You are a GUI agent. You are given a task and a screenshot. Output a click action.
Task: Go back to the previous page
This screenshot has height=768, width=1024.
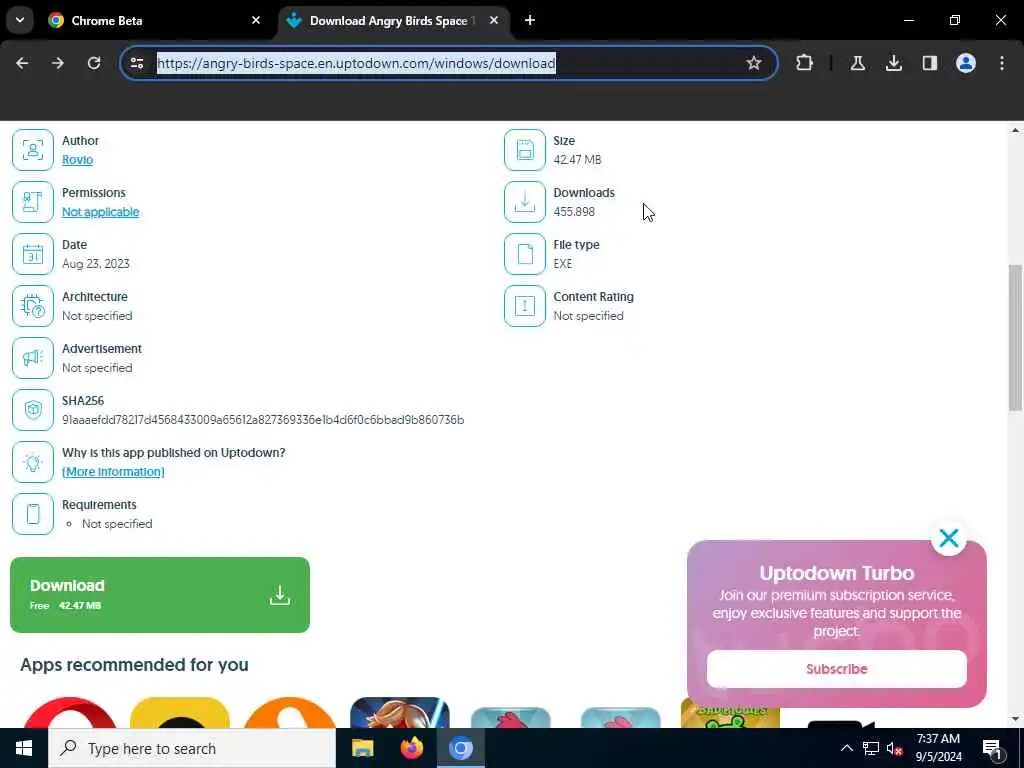22,63
